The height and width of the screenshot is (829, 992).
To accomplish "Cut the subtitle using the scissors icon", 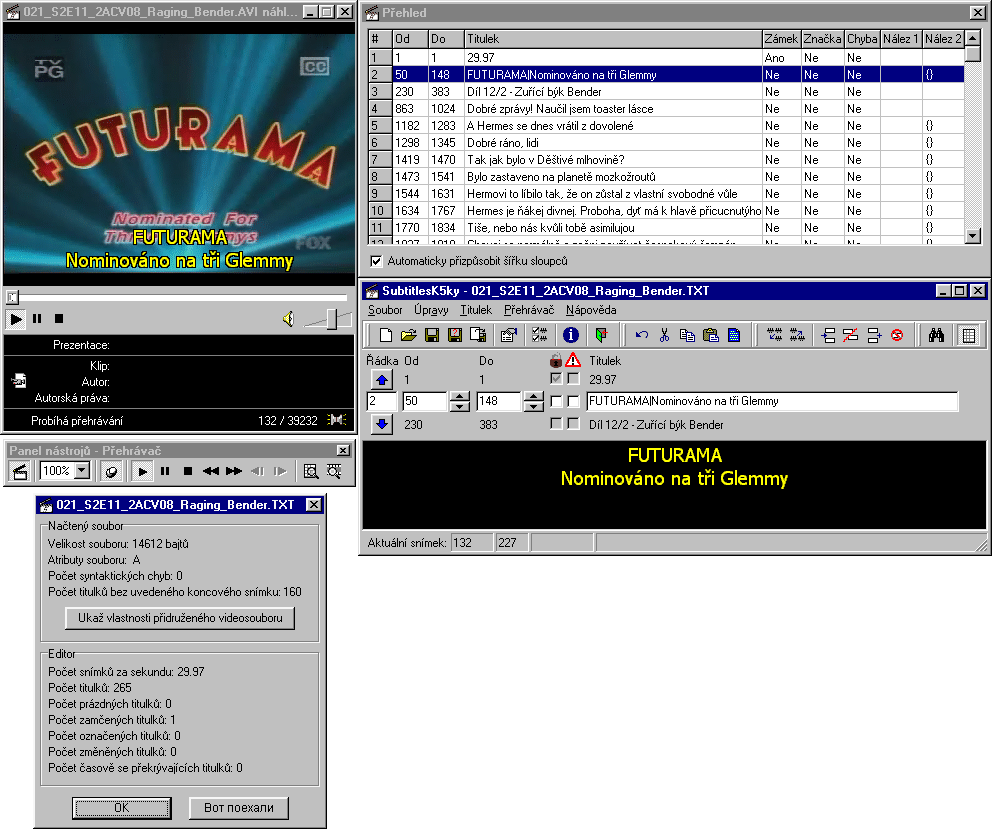I will pyautogui.click(x=664, y=335).
